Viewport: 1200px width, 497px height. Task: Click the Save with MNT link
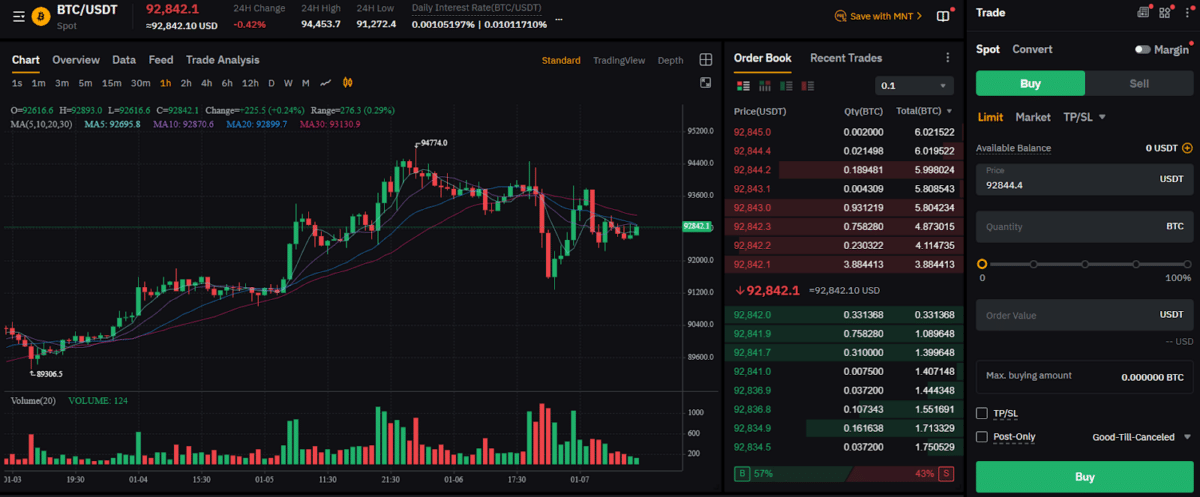(x=881, y=17)
